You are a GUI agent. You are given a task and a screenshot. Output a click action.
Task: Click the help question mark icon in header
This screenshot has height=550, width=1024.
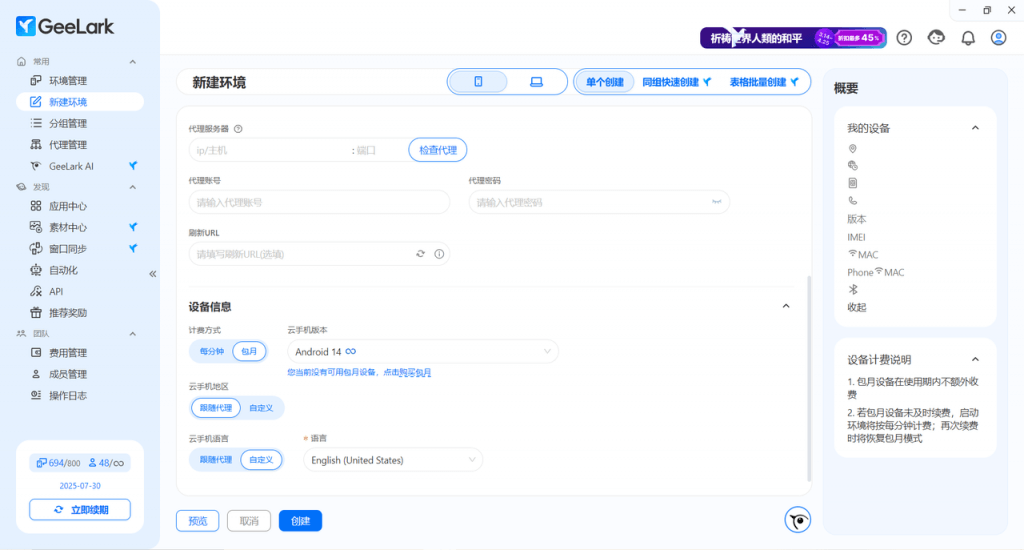pos(904,38)
